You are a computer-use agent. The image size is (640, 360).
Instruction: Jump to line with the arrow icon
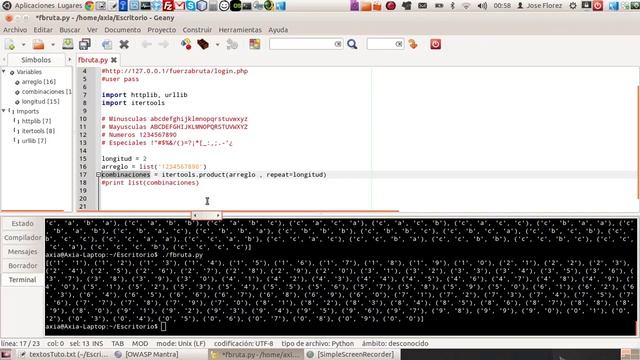(x=413, y=44)
